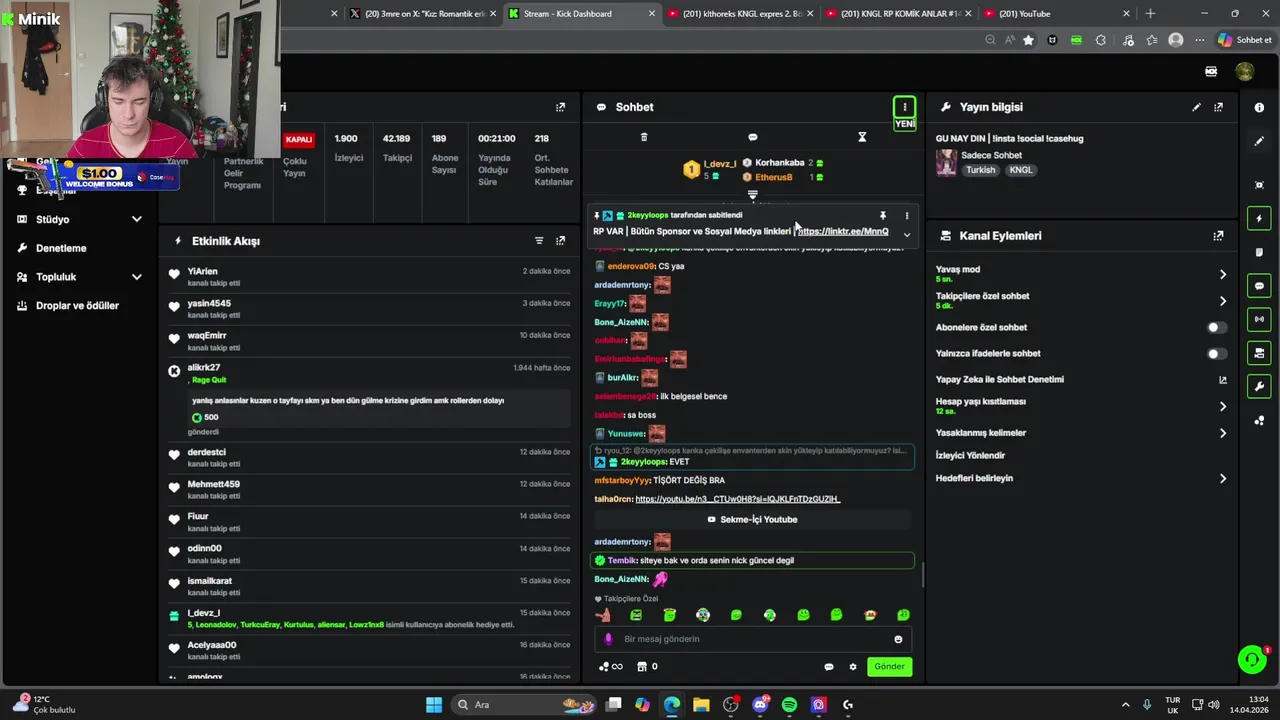Image resolution: width=1280 pixels, height=720 pixels.
Task: Switch to kithoreks KNGL expres tab
Action: point(740,14)
